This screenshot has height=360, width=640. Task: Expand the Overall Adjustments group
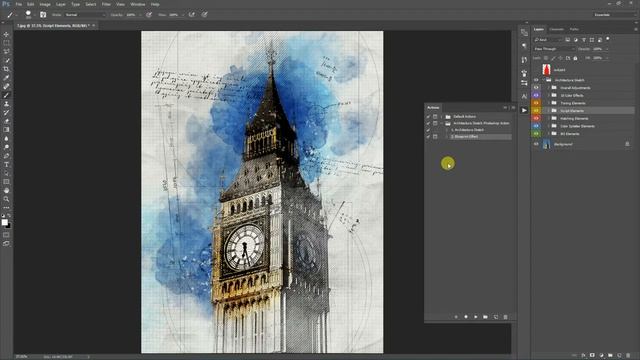[x=548, y=88]
